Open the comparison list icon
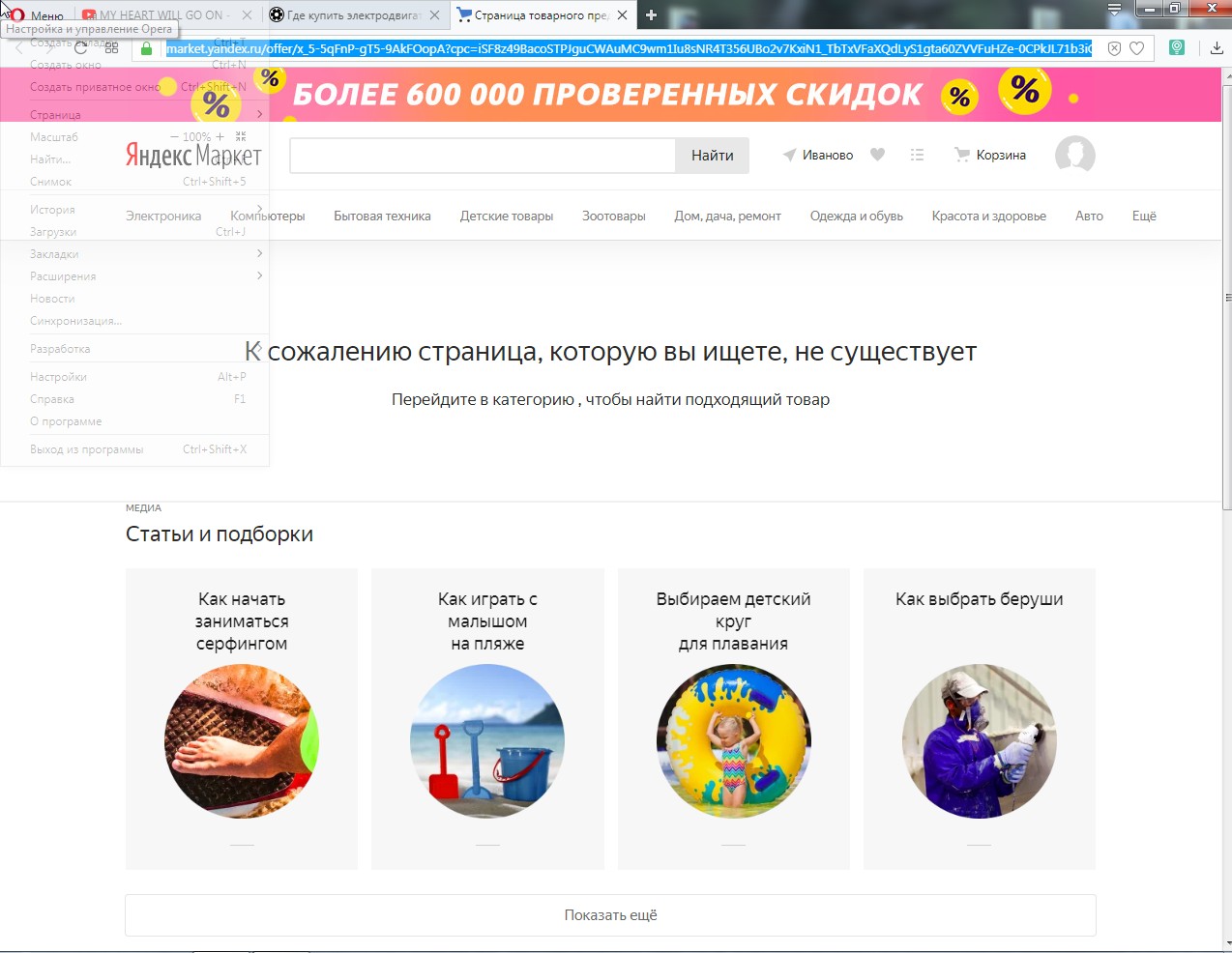Viewport: 1232px width, 953px height. click(917, 155)
